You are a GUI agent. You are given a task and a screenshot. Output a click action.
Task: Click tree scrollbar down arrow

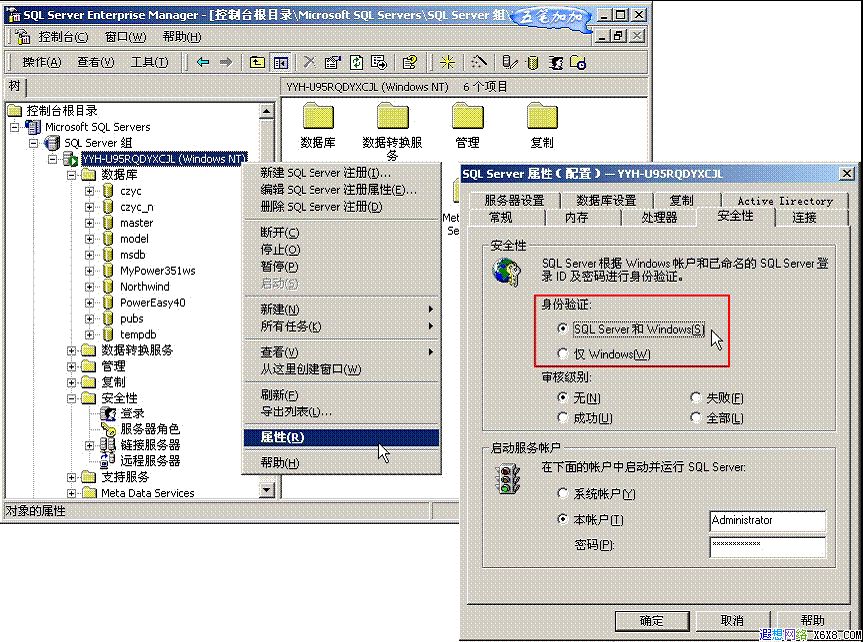click(x=266, y=489)
